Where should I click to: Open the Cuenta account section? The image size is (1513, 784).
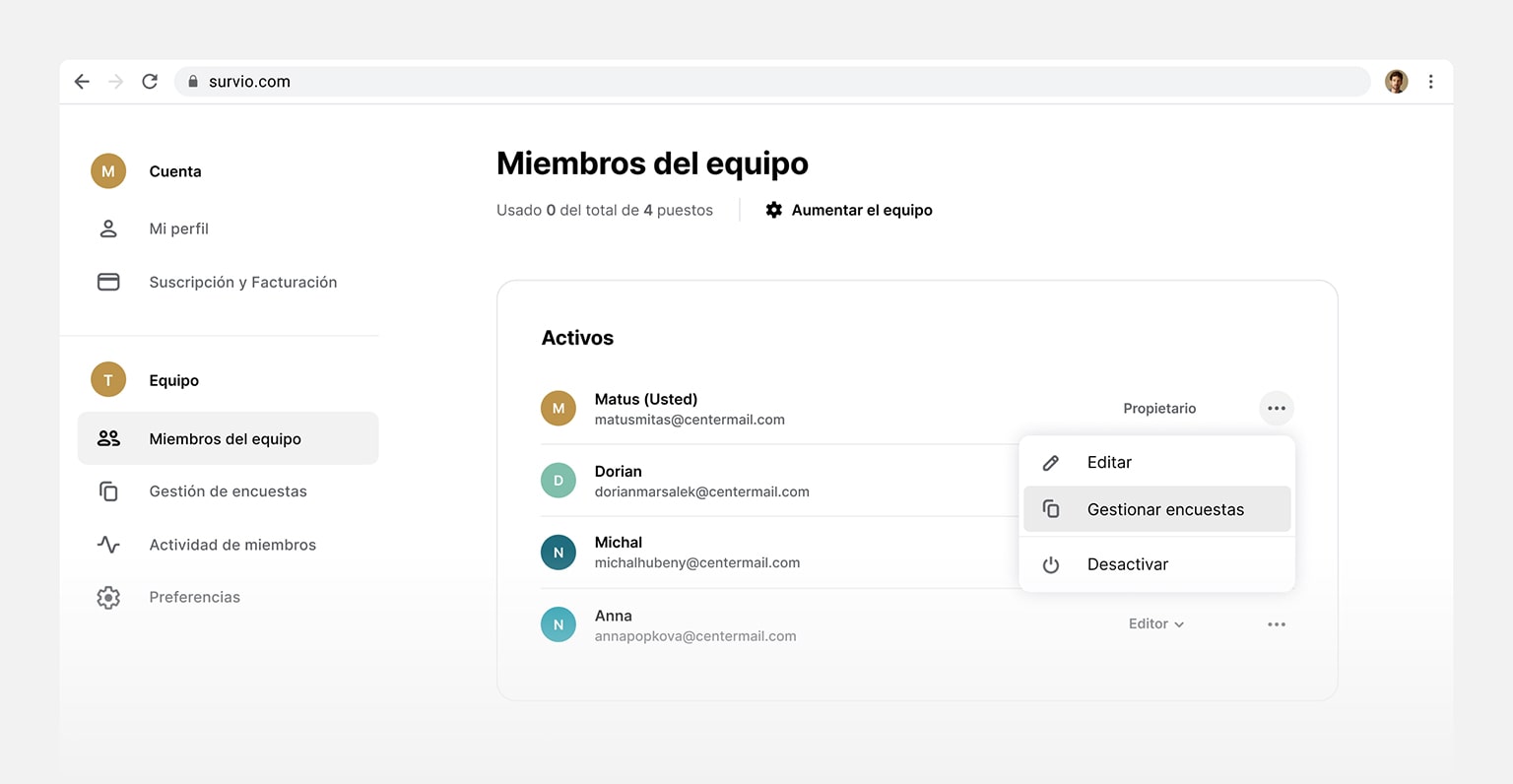(x=174, y=170)
